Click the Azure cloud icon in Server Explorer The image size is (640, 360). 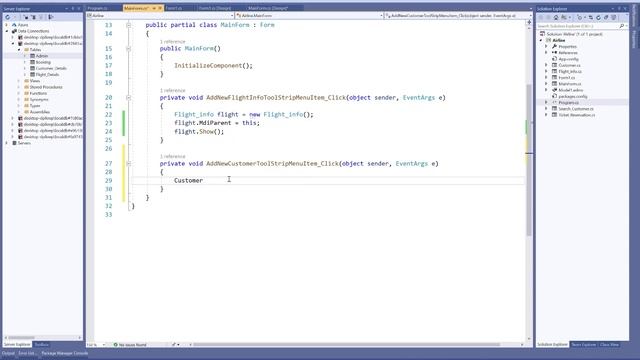pyautogui.click(x=14, y=25)
